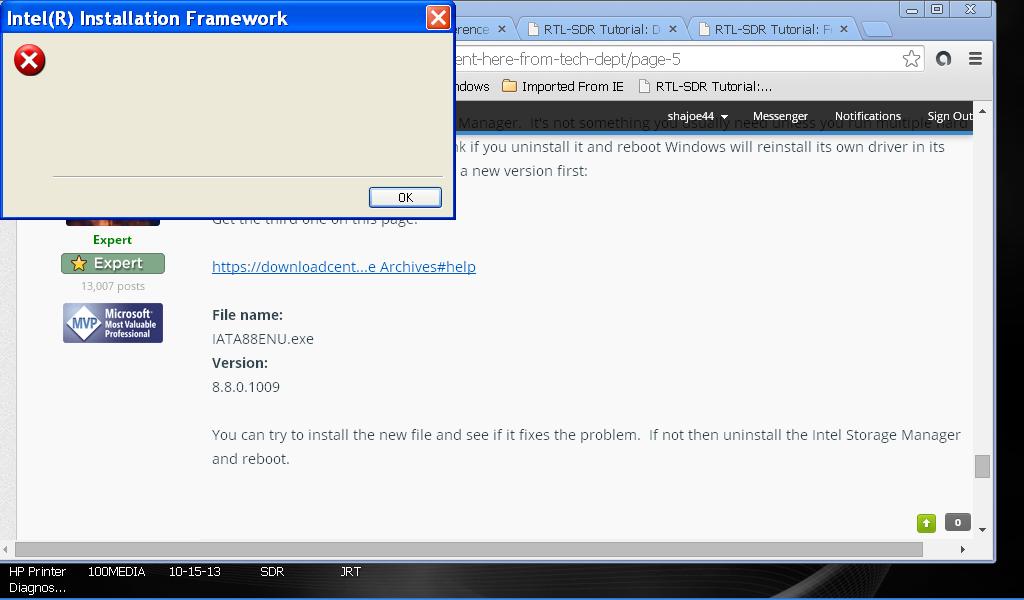
Task: Click Sign Out in the forum navbar
Action: coord(950,116)
